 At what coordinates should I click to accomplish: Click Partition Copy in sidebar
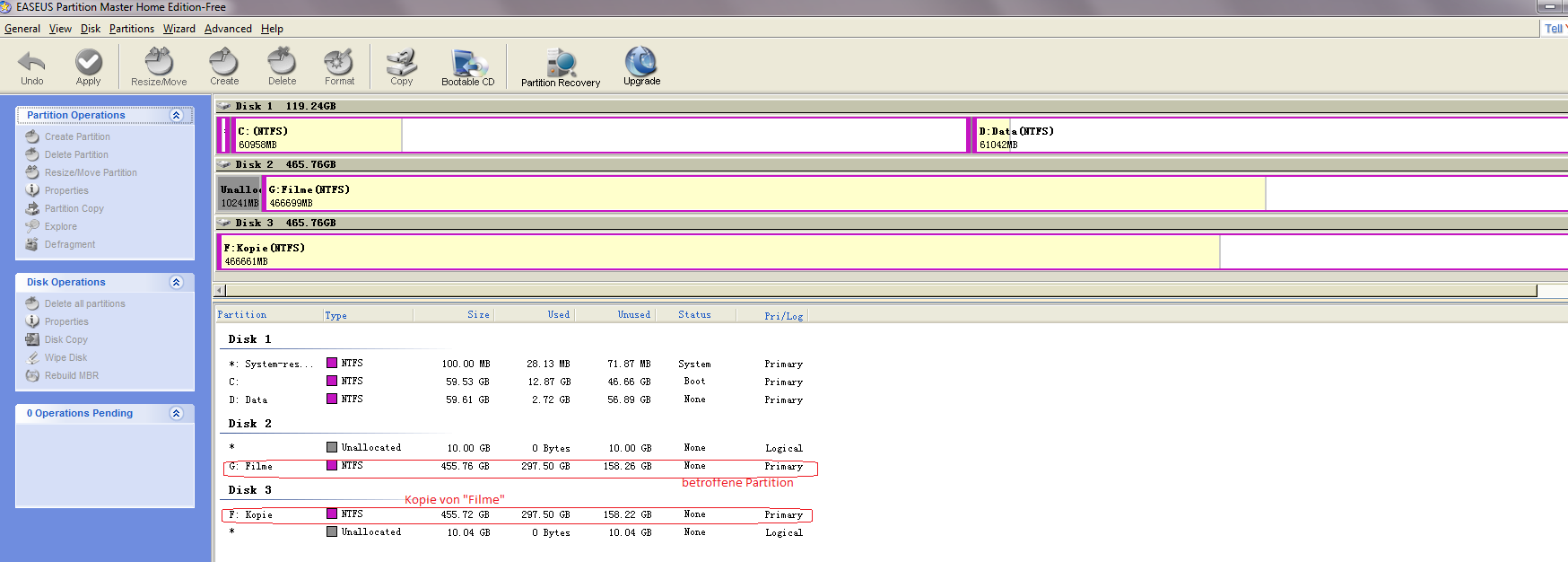74,208
